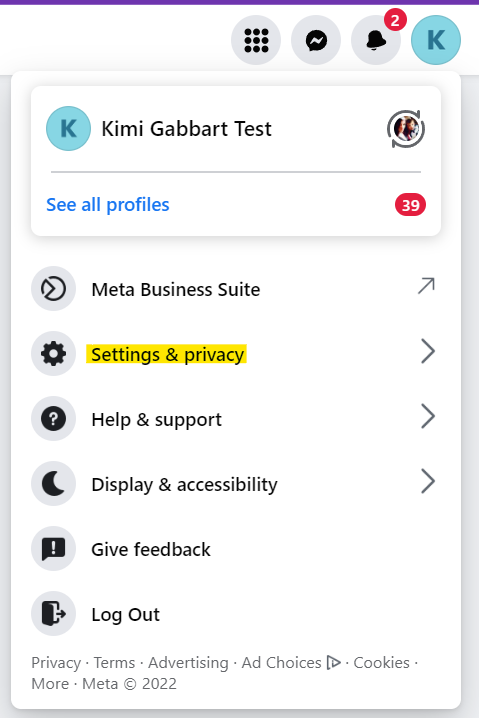Screen dimensions: 479x718
Task: Click the Settings gear icon
Action: coord(54,354)
